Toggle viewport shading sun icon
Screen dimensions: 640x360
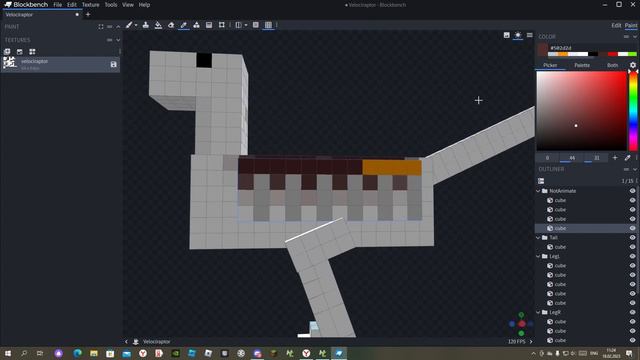(x=518, y=35)
